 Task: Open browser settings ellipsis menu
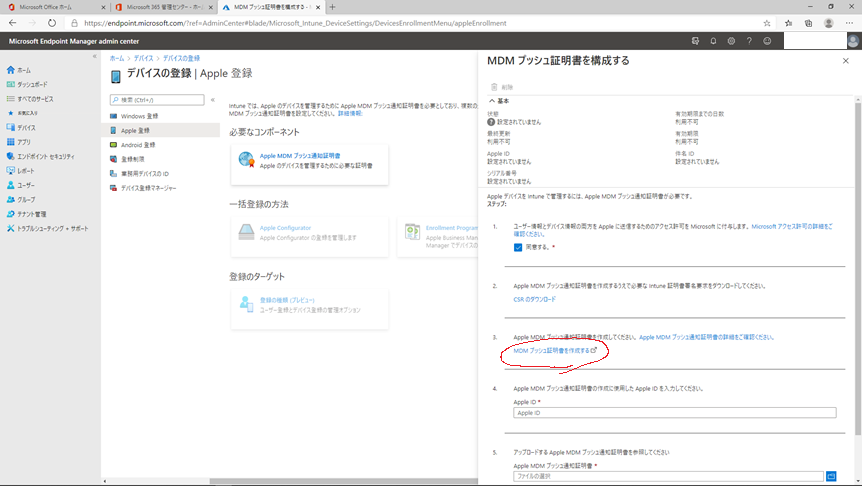coord(849,23)
